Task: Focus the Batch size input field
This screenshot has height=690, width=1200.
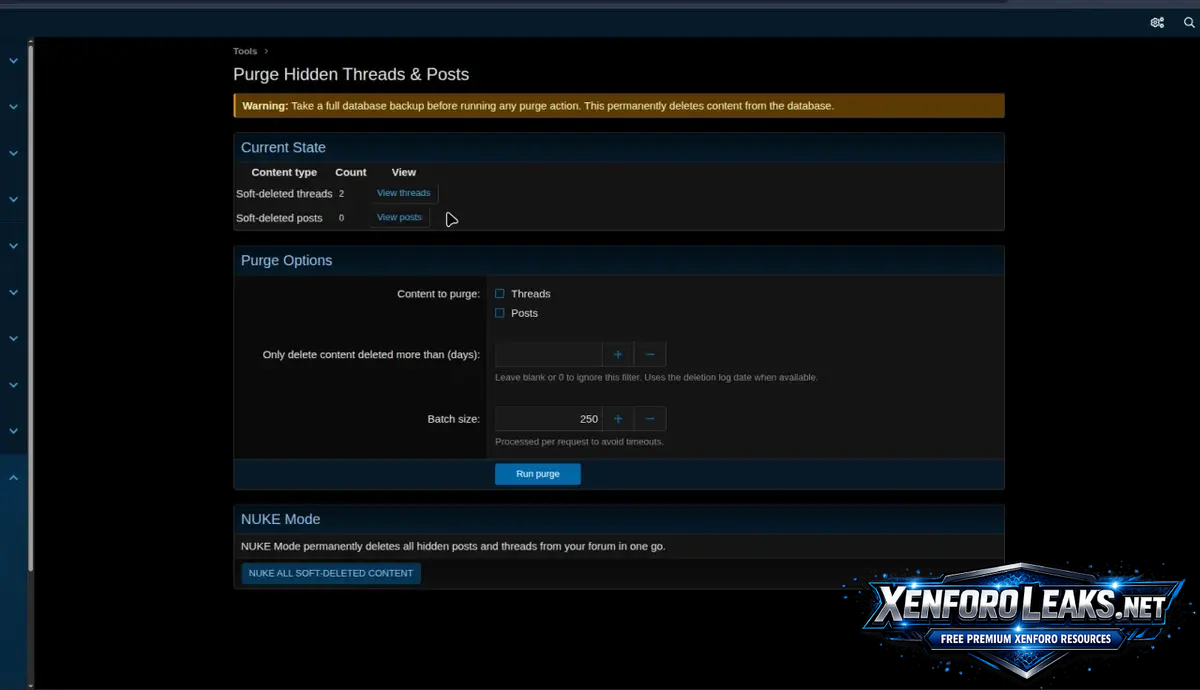Action: 549,419
